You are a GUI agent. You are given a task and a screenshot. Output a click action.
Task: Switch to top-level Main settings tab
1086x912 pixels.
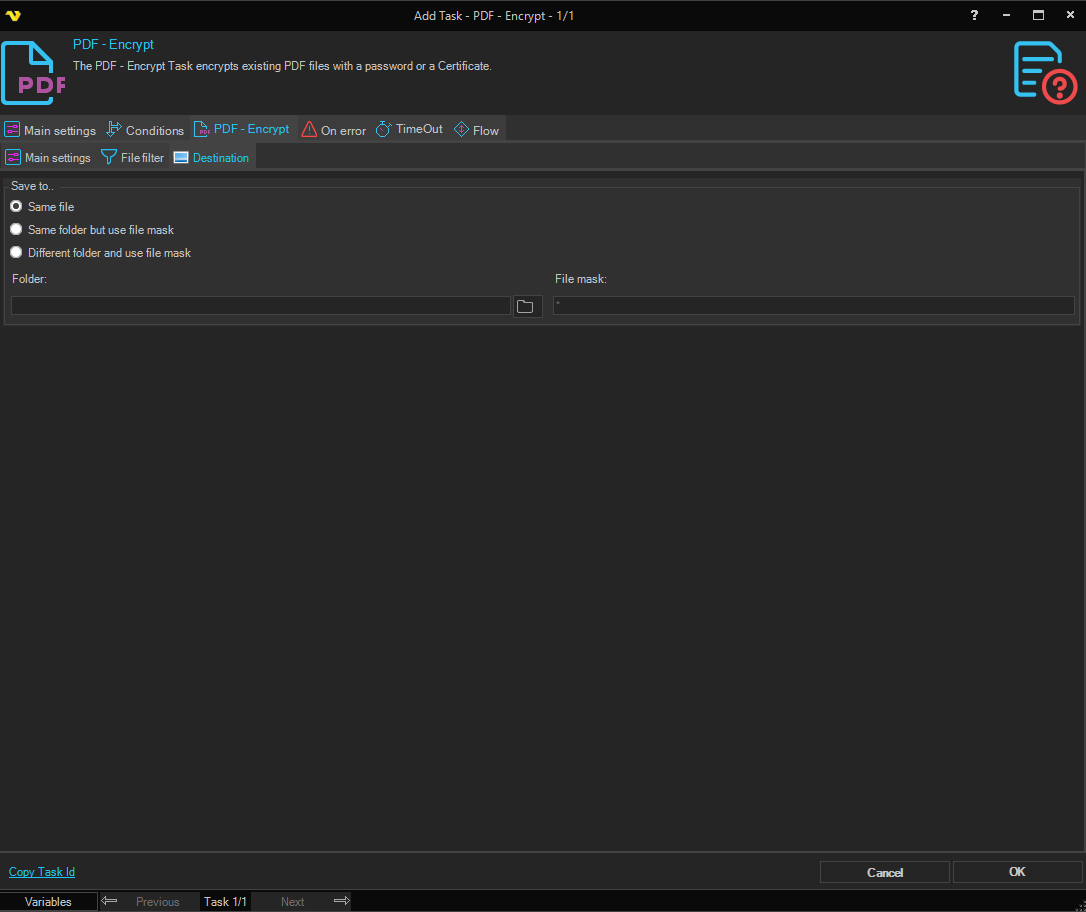click(x=51, y=130)
